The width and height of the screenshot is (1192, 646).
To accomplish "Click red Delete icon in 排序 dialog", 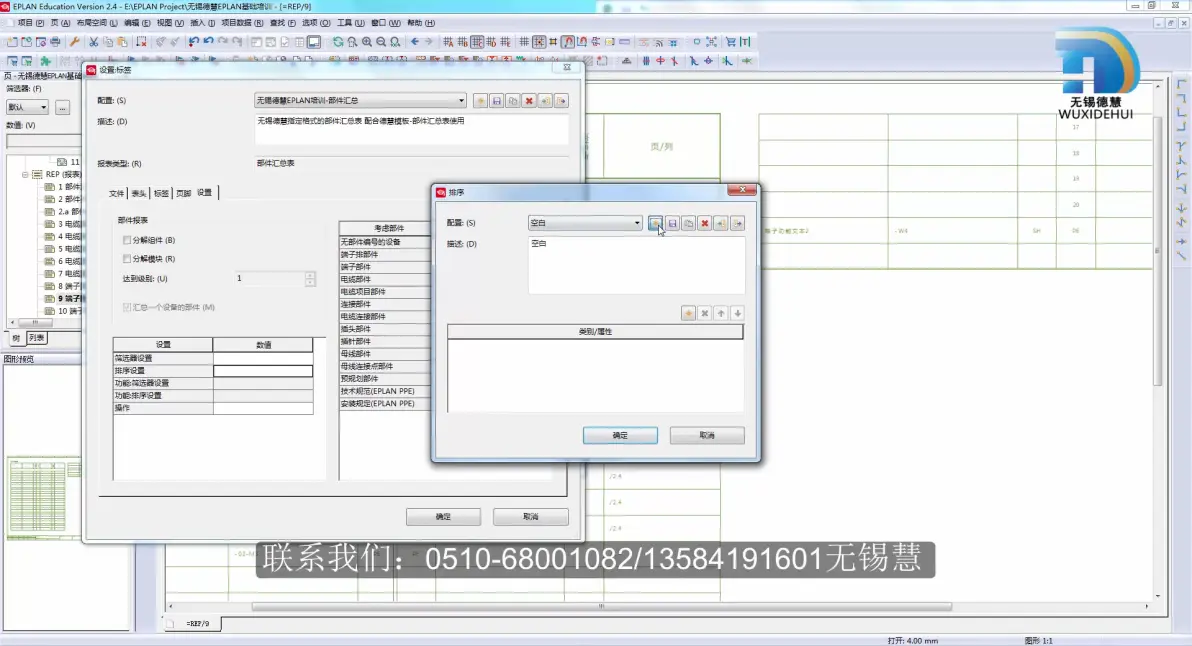I will (x=705, y=223).
